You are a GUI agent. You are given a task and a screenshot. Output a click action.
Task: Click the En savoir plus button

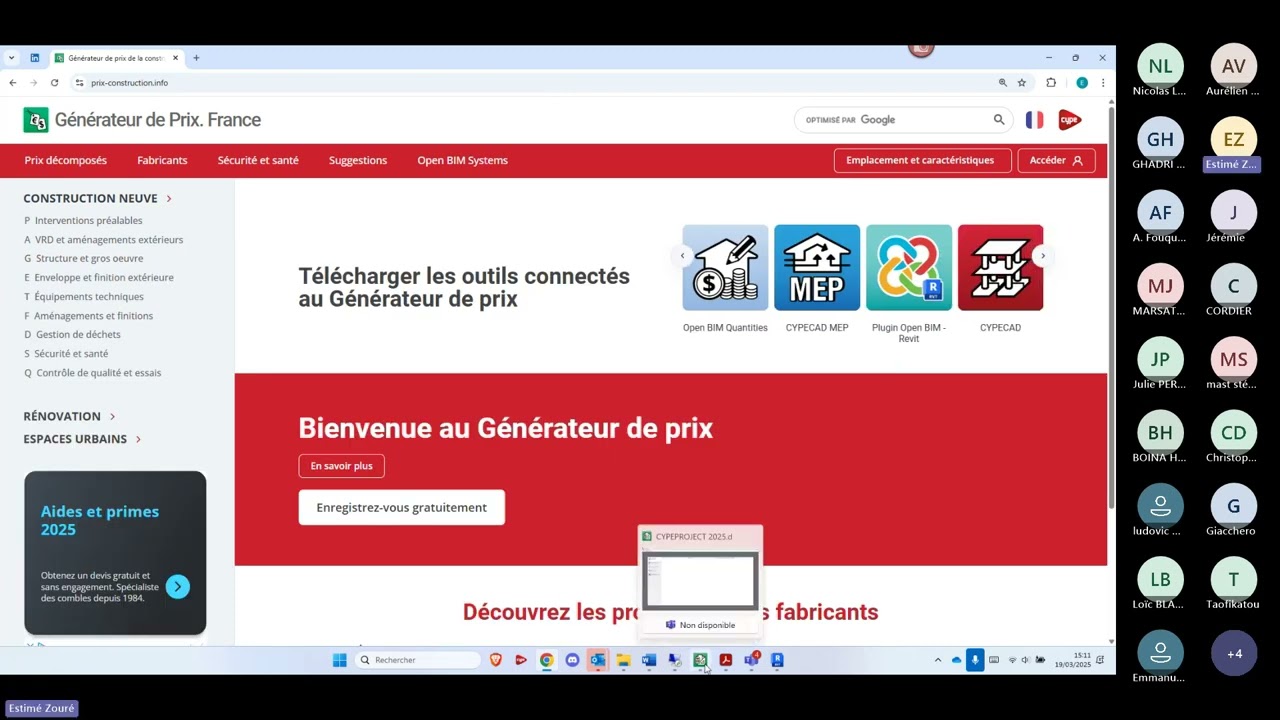pyautogui.click(x=341, y=466)
